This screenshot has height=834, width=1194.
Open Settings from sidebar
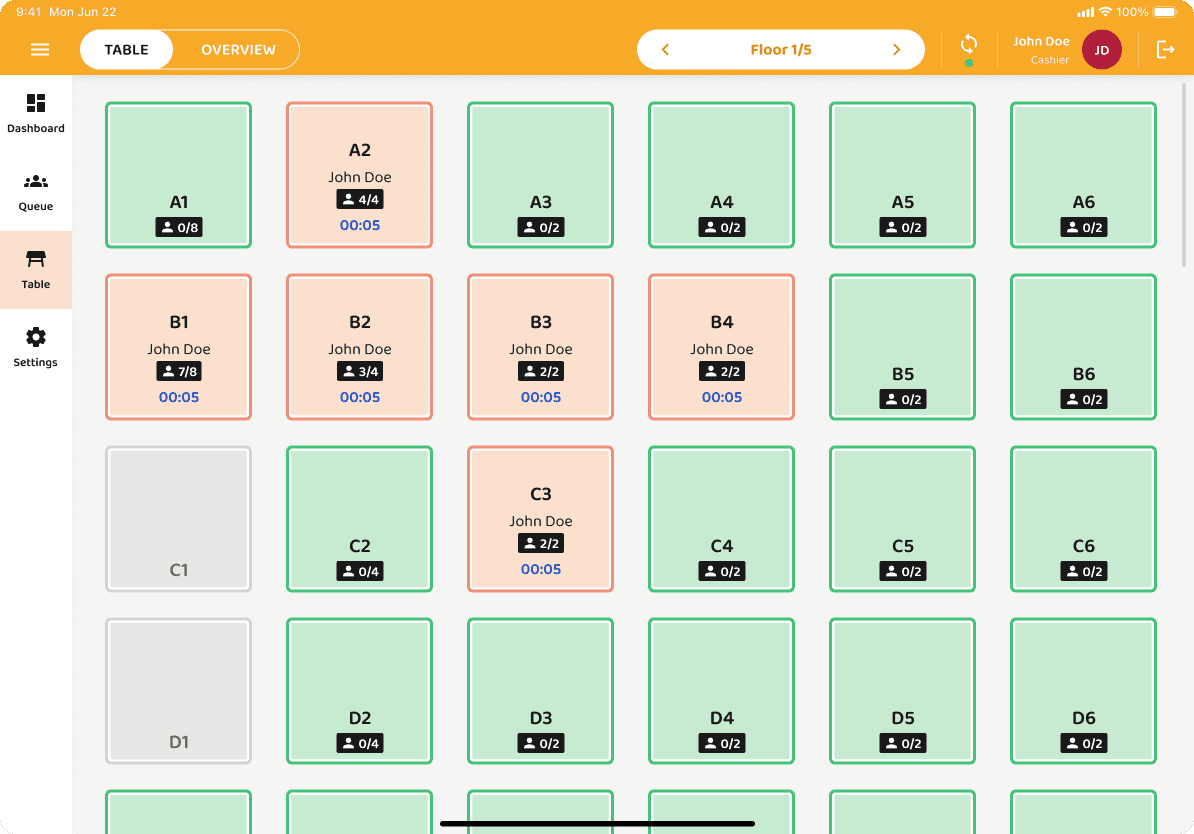[x=36, y=348]
